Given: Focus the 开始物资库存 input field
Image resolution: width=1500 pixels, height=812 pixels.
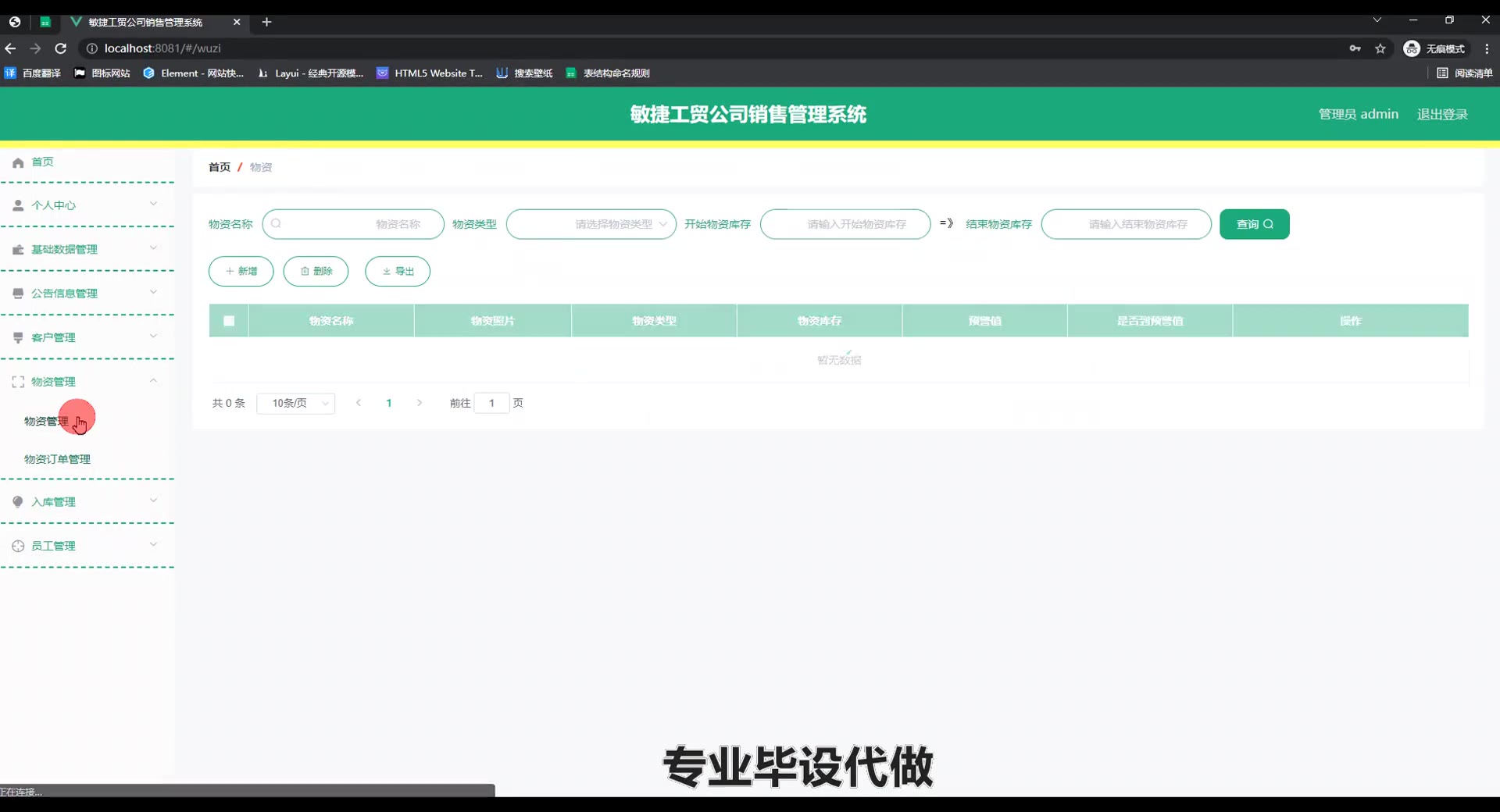Looking at the screenshot, I should 845,224.
